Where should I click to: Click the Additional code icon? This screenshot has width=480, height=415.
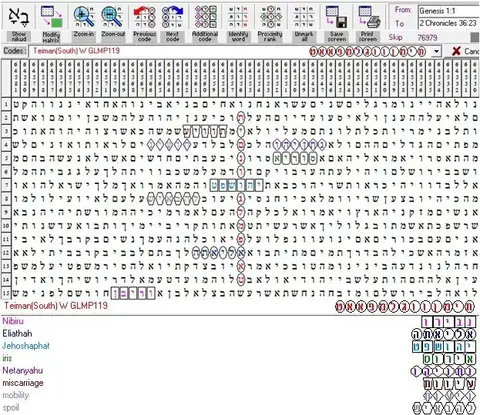click(x=205, y=16)
